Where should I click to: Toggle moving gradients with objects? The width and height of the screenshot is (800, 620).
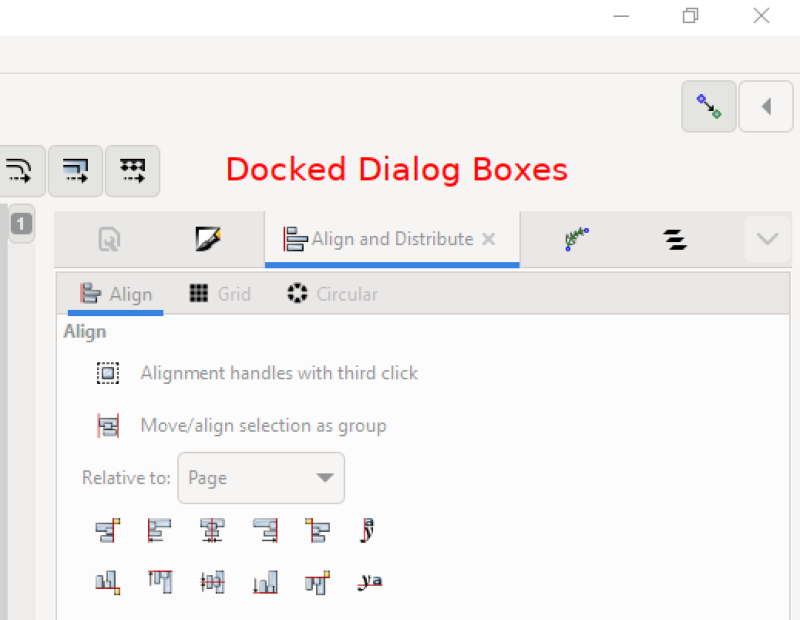click(x=76, y=170)
